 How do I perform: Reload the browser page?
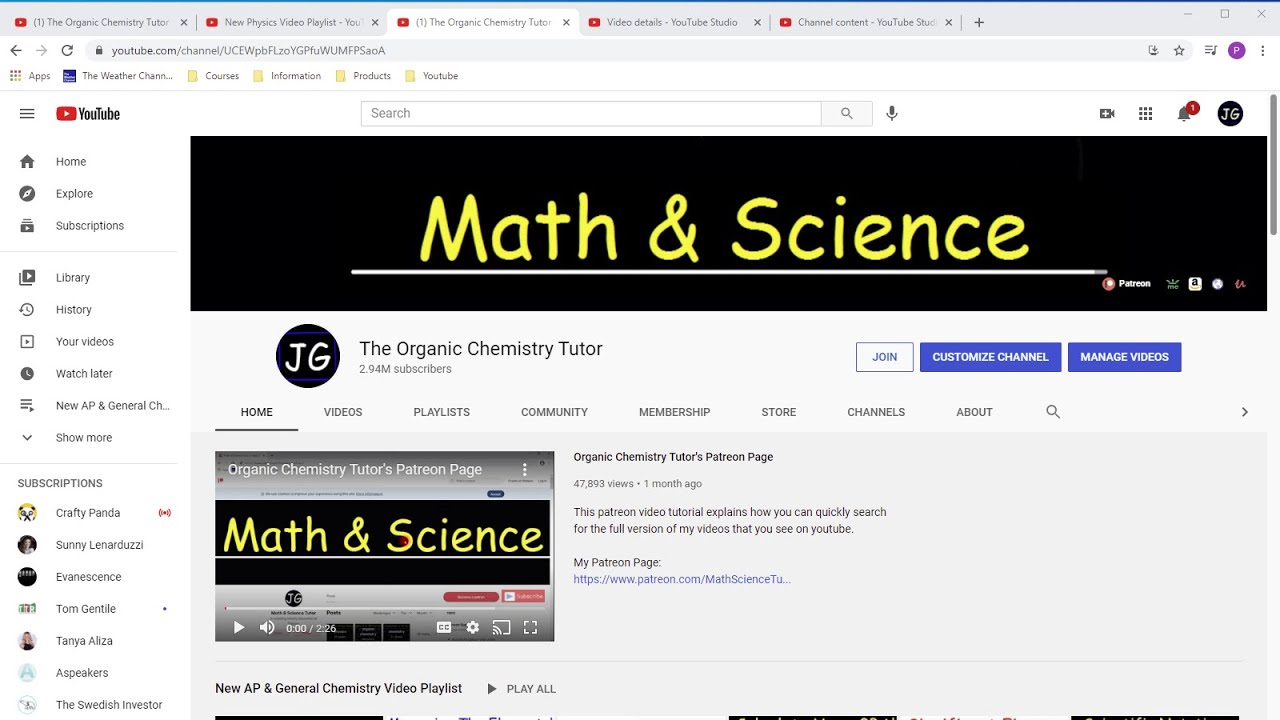click(67, 50)
